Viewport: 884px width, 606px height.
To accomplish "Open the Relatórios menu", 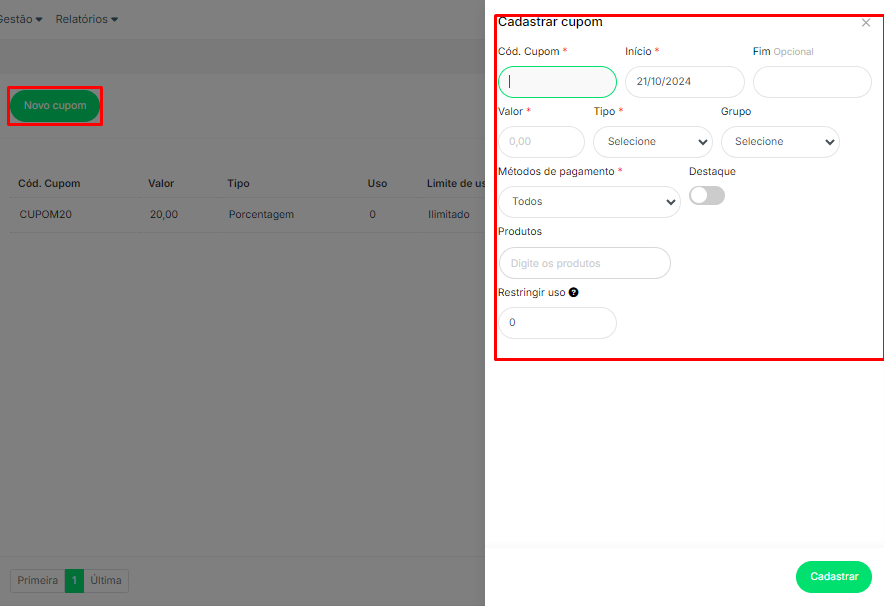I will [x=86, y=19].
